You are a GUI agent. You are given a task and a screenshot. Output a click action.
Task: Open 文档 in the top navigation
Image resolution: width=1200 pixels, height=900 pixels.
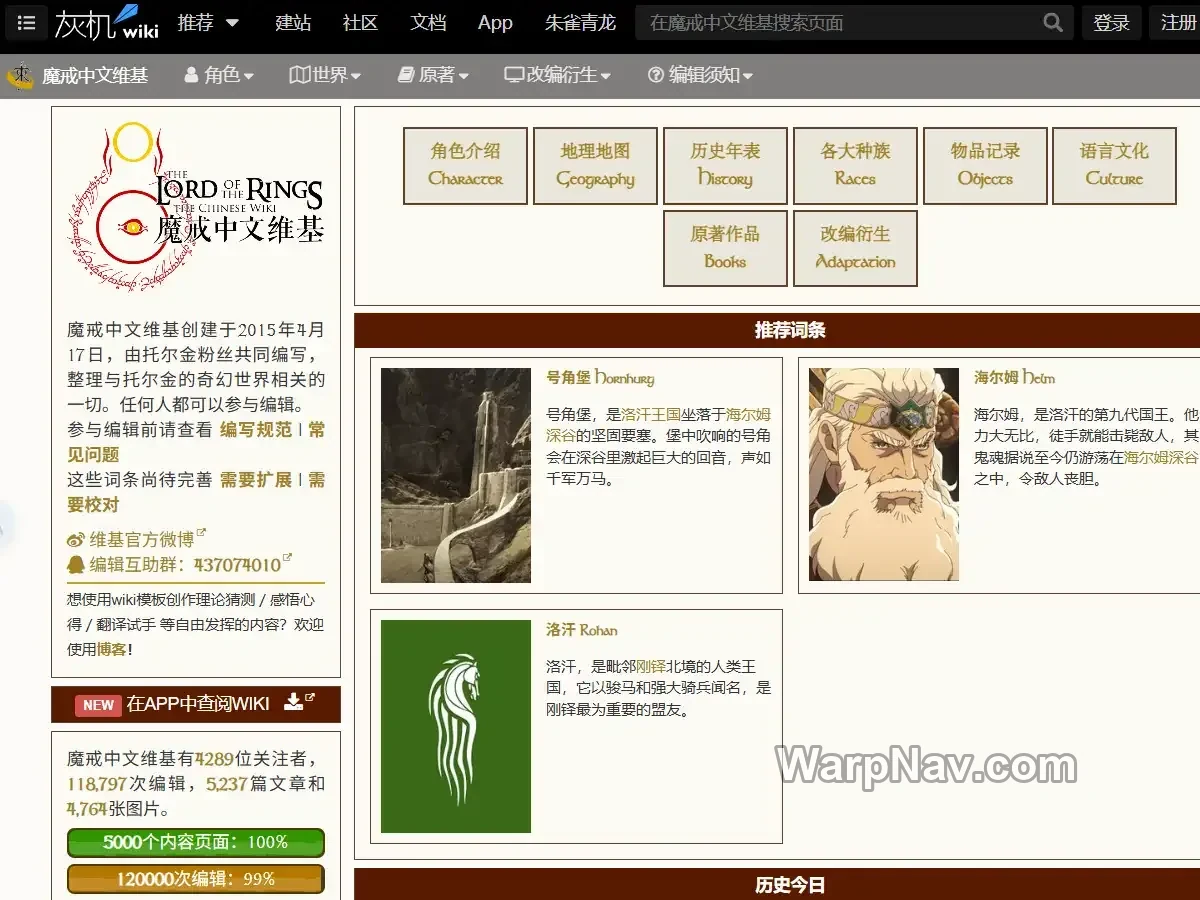pos(428,22)
